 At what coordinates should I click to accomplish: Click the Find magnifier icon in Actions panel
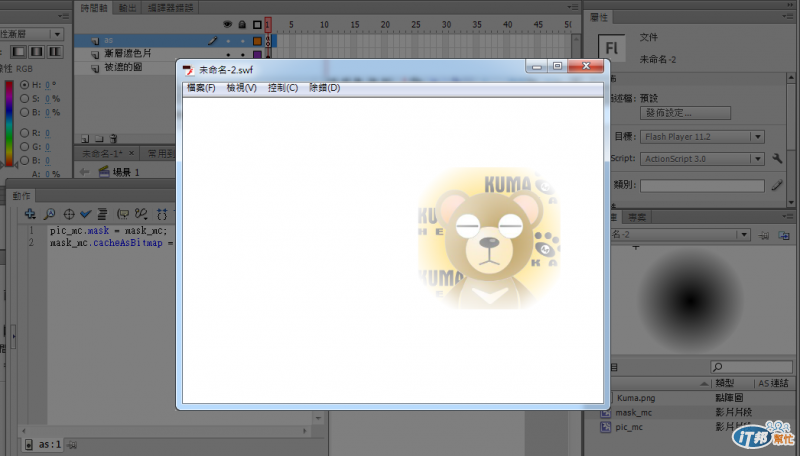49,214
